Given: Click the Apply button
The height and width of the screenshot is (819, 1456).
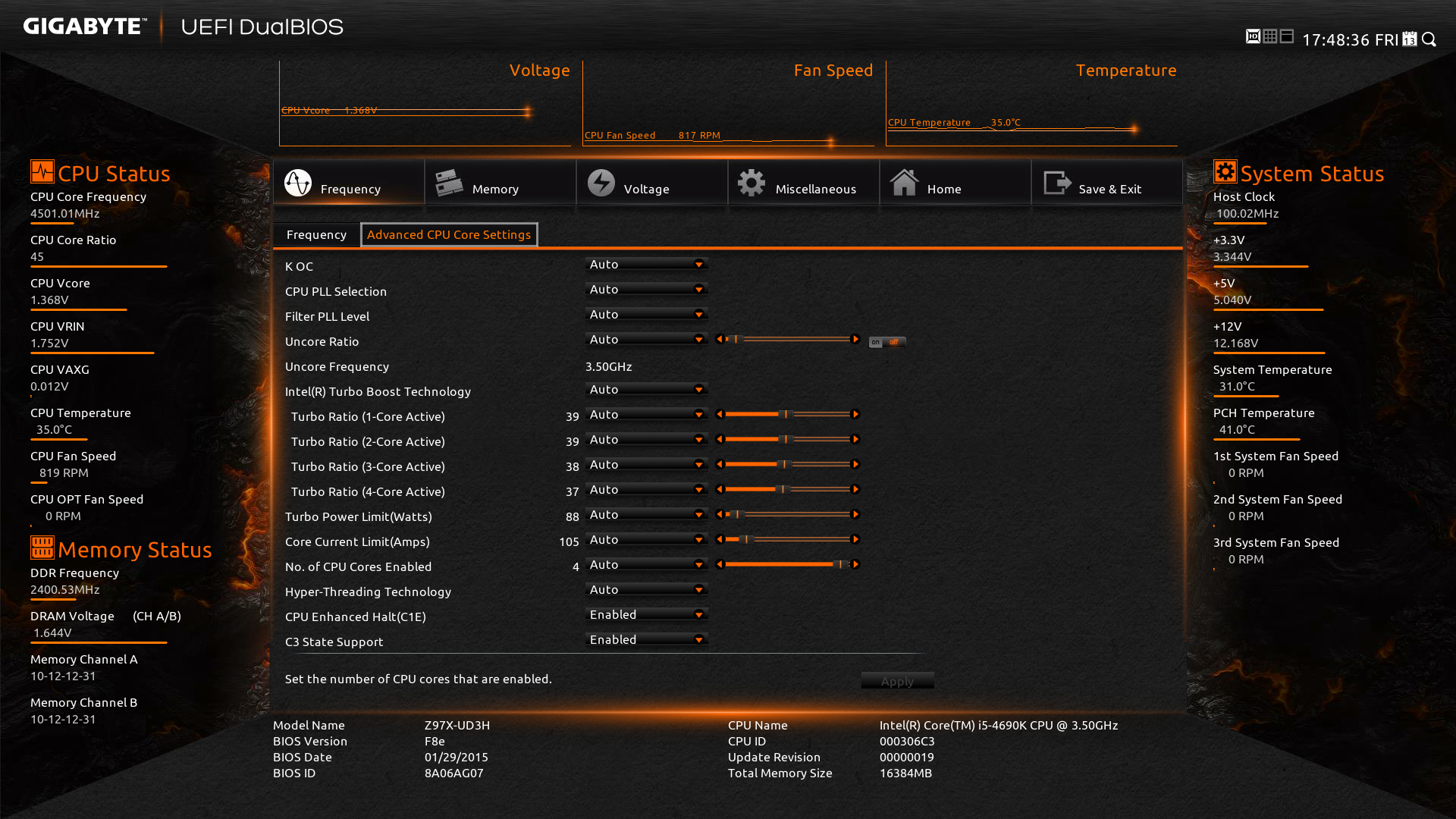Looking at the screenshot, I should click(x=897, y=681).
